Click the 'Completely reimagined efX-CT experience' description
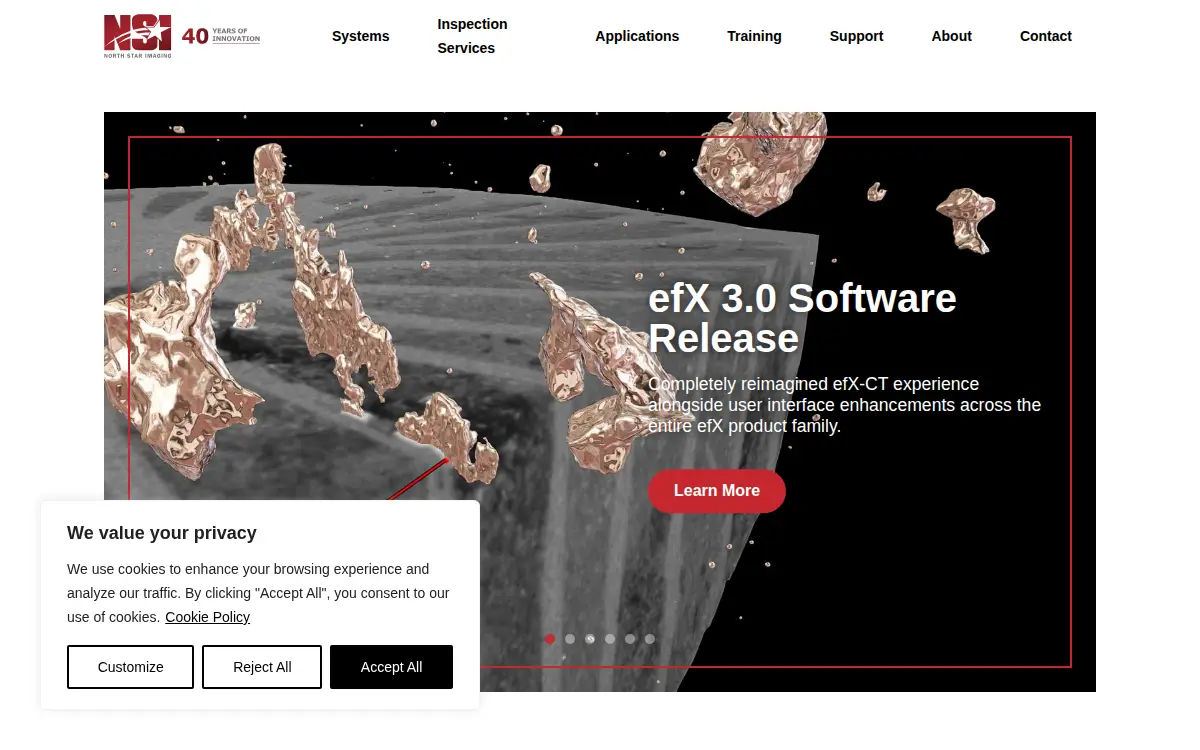This screenshot has width=1200, height=750. coord(845,405)
